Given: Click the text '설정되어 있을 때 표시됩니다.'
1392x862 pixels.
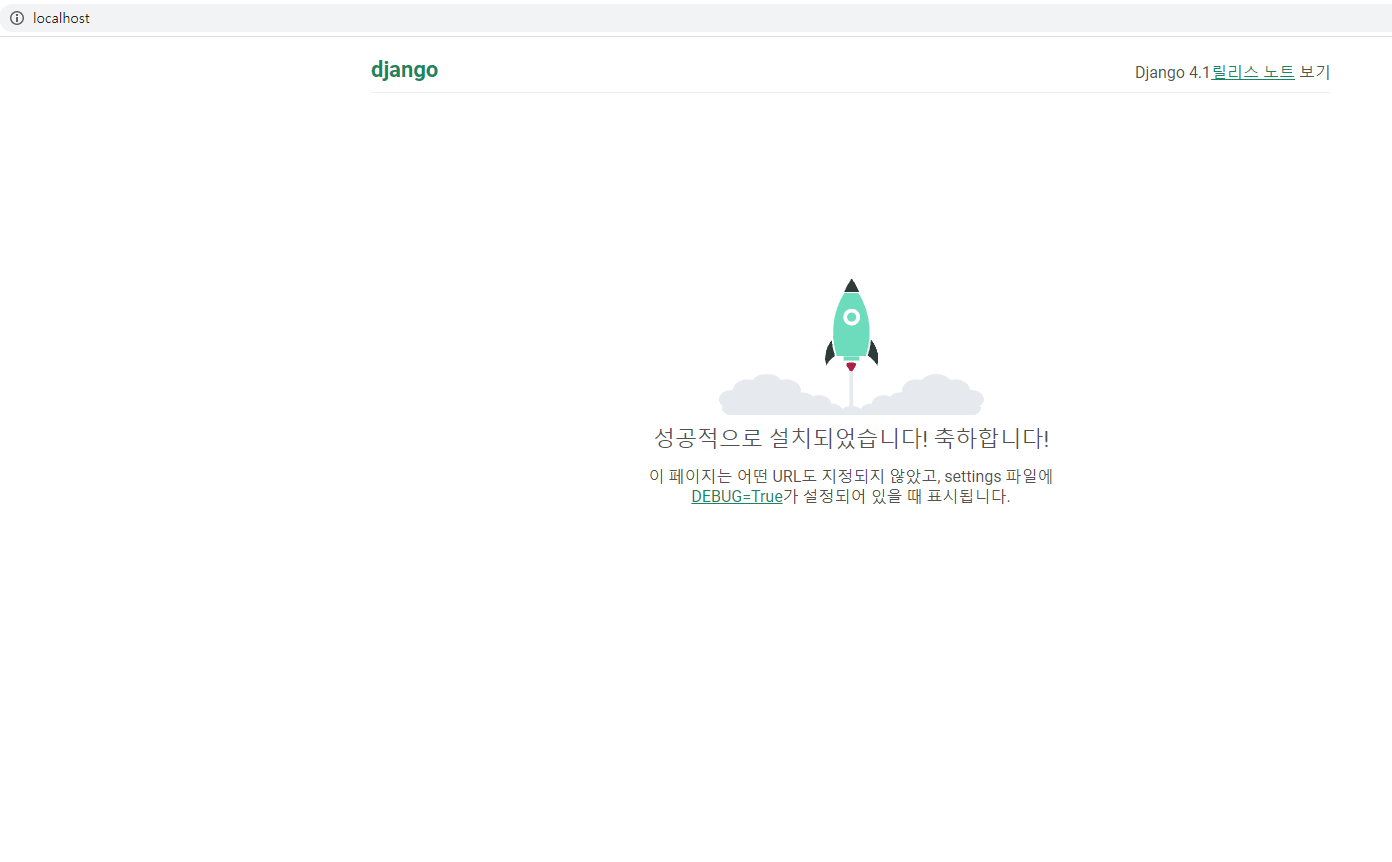Looking at the screenshot, I should 907,496.
